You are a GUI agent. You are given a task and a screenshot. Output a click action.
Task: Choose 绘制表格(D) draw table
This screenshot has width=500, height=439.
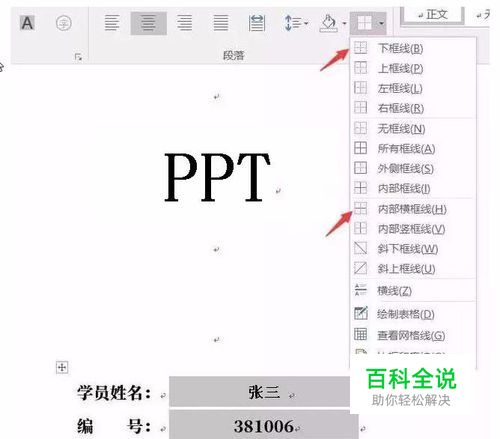pyautogui.click(x=413, y=314)
